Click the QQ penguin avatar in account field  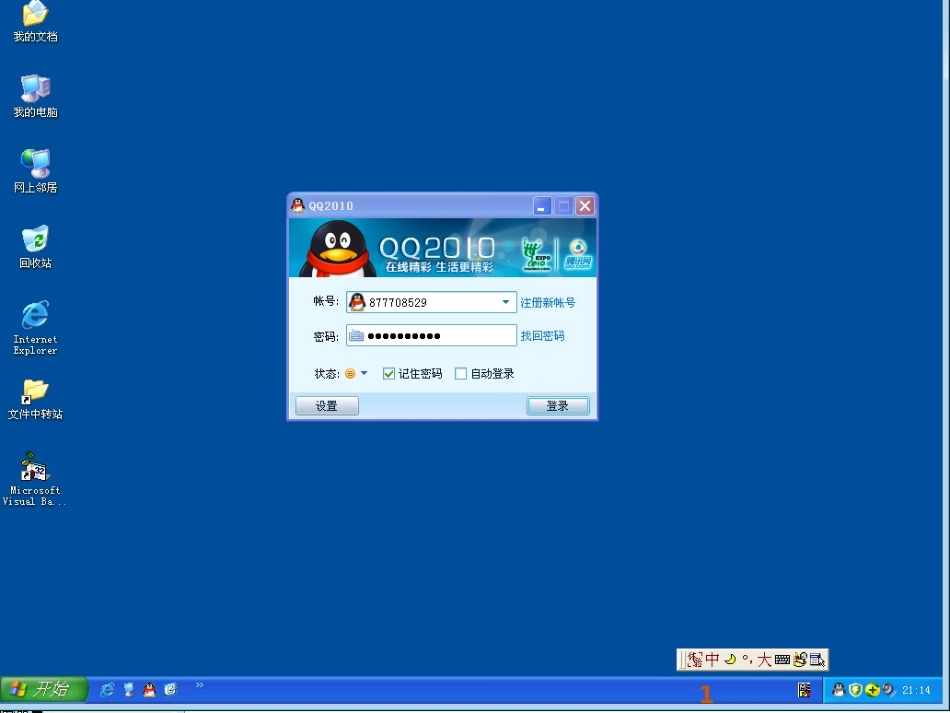coord(357,302)
